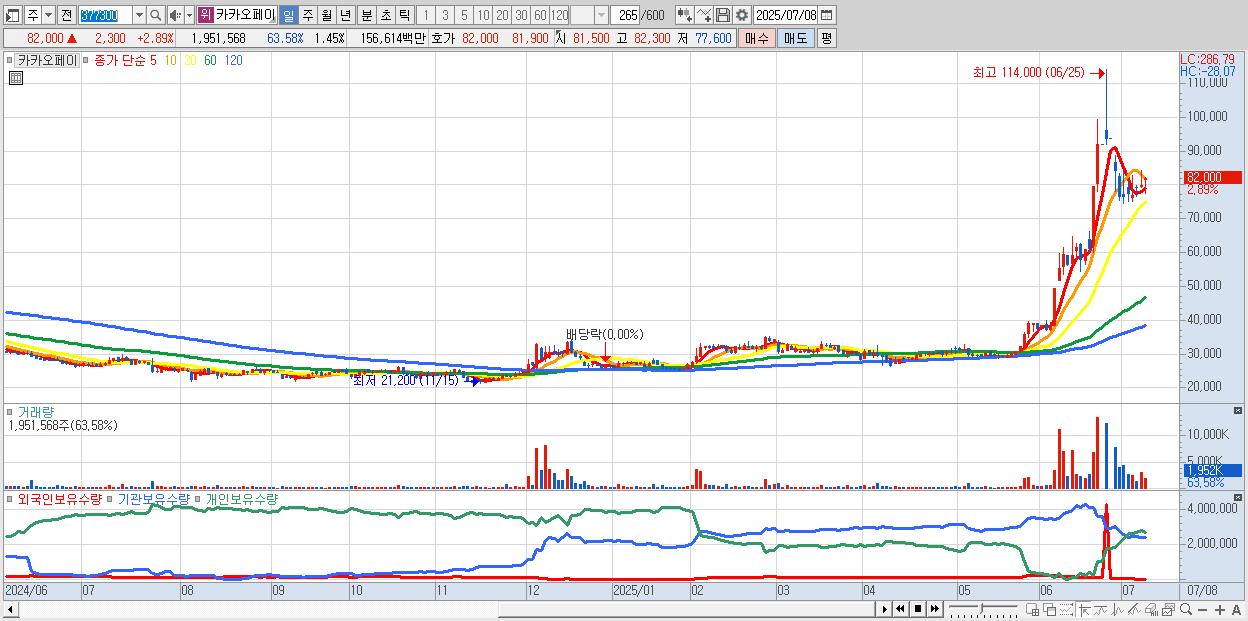Adjust the replay speed slider
The width and height of the screenshot is (1248, 621).
point(983,610)
